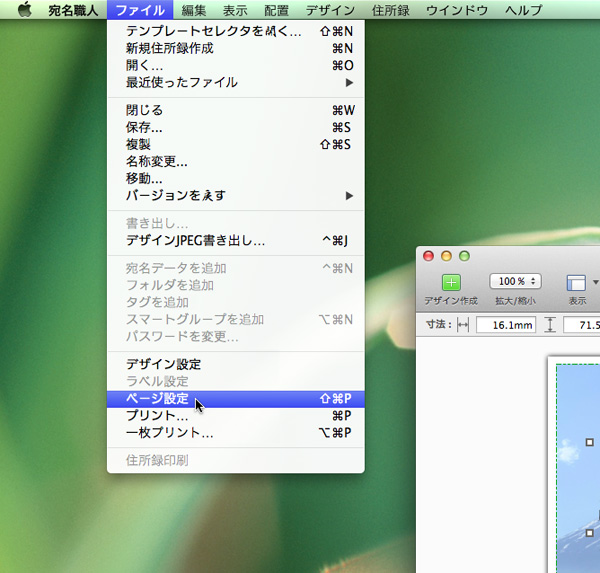Open the 編集 menu in menu bar
600x573 pixels.
click(194, 10)
